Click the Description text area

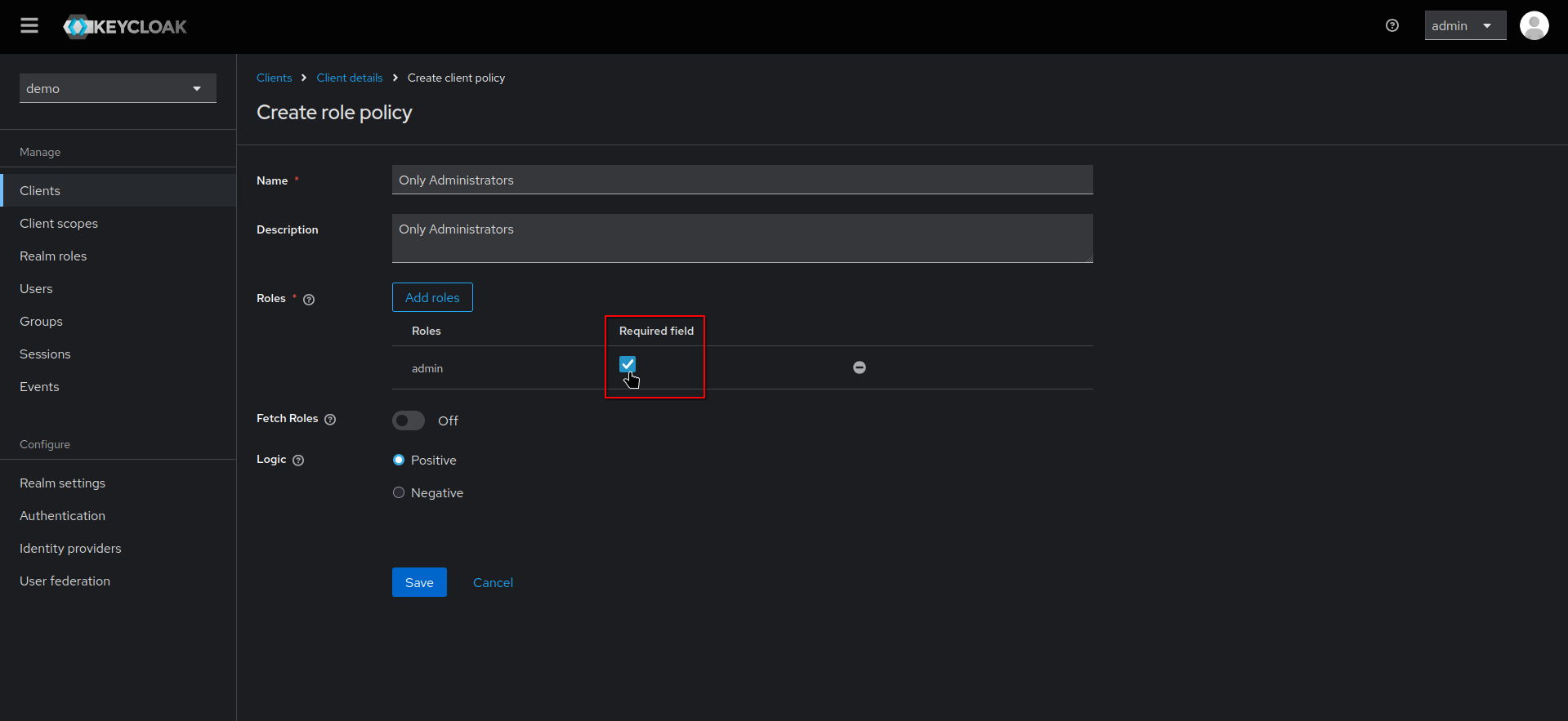tap(742, 238)
